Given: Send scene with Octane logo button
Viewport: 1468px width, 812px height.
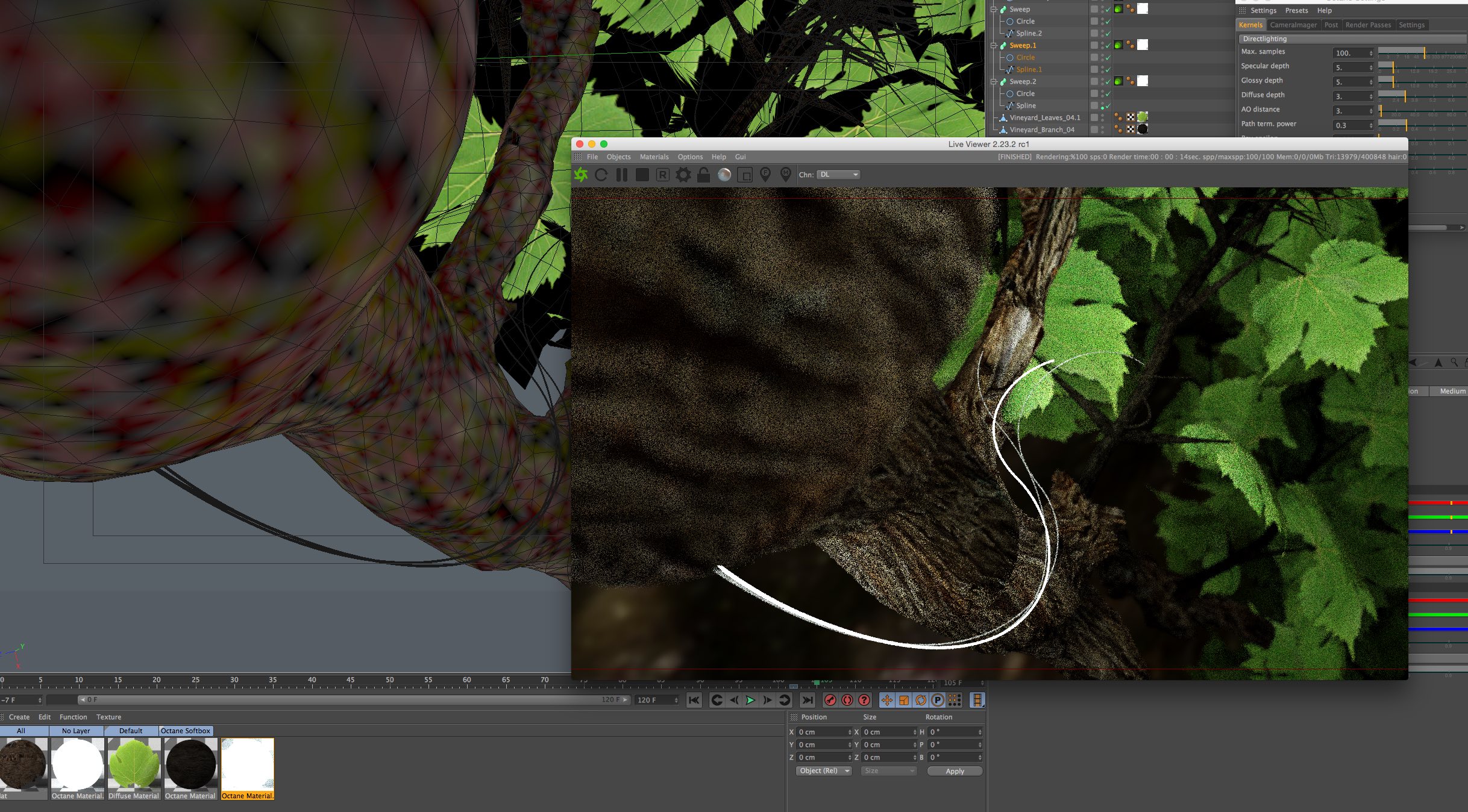Looking at the screenshot, I should point(581,175).
